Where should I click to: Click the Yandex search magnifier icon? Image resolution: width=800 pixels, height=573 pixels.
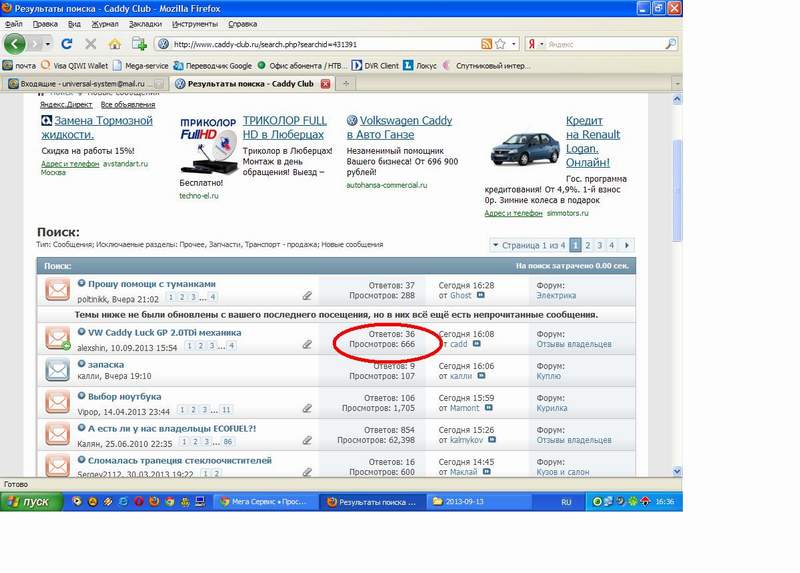(x=671, y=44)
